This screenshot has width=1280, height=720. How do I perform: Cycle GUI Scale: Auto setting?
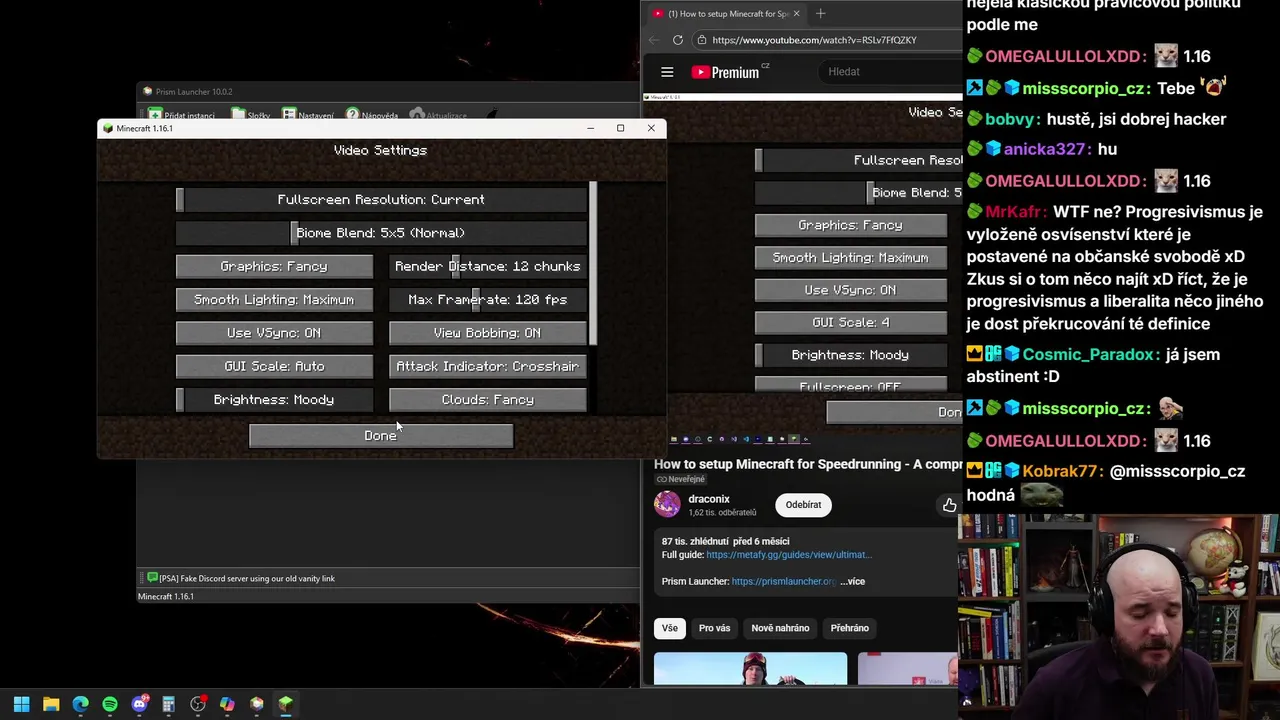point(274,366)
